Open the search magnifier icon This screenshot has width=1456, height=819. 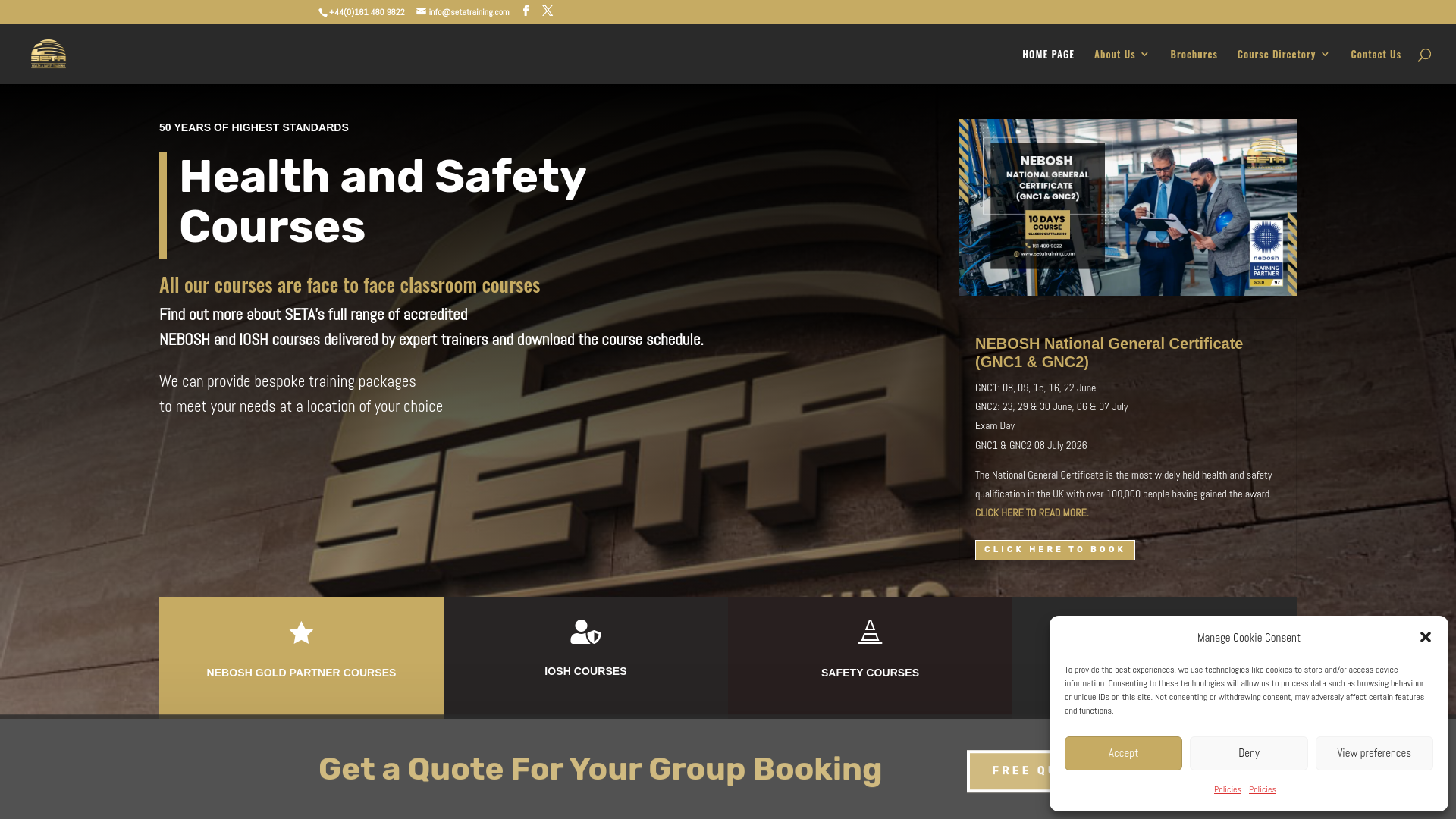[x=1424, y=55]
